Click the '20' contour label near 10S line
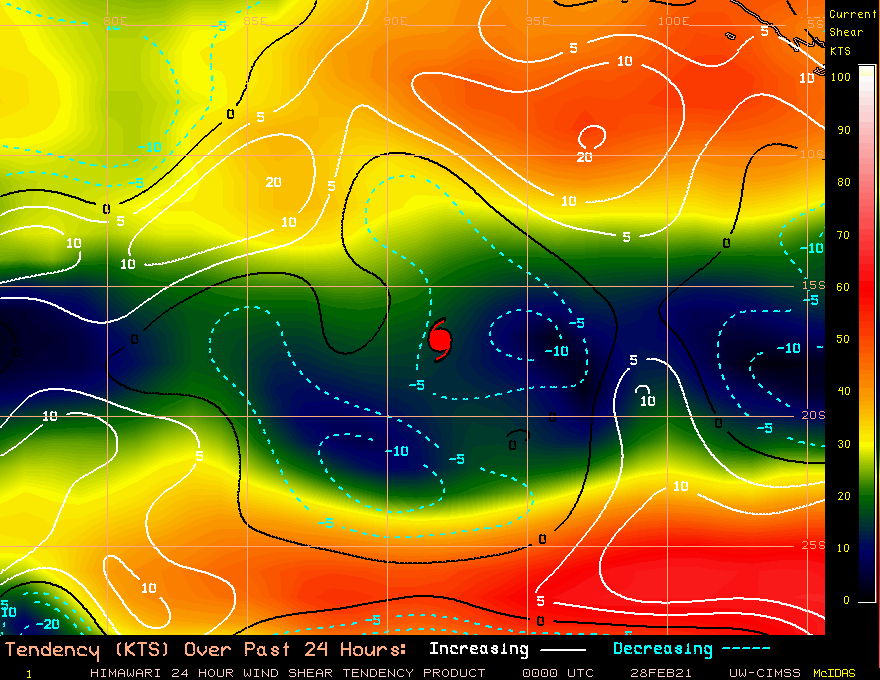 point(584,157)
